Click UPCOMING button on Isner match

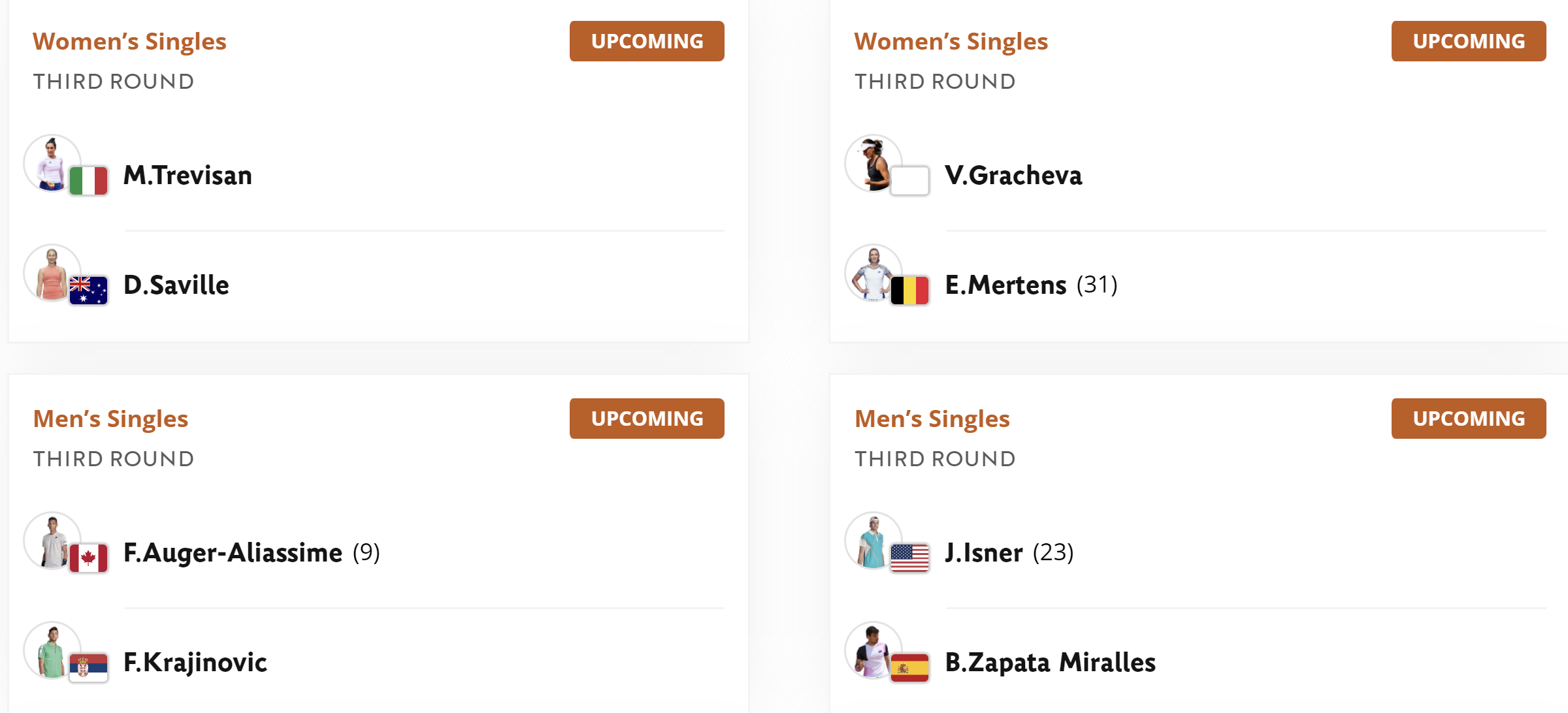(1469, 419)
